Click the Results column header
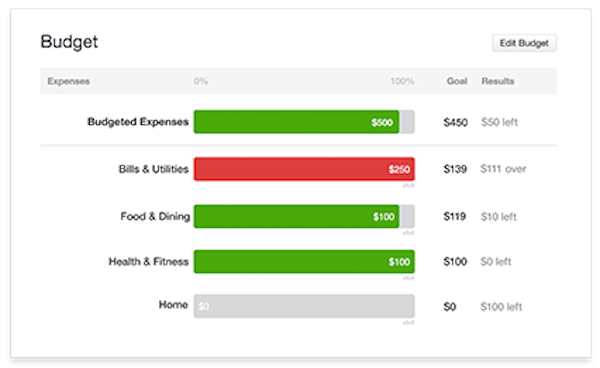The height and width of the screenshot is (368, 600). (x=497, y=81)
